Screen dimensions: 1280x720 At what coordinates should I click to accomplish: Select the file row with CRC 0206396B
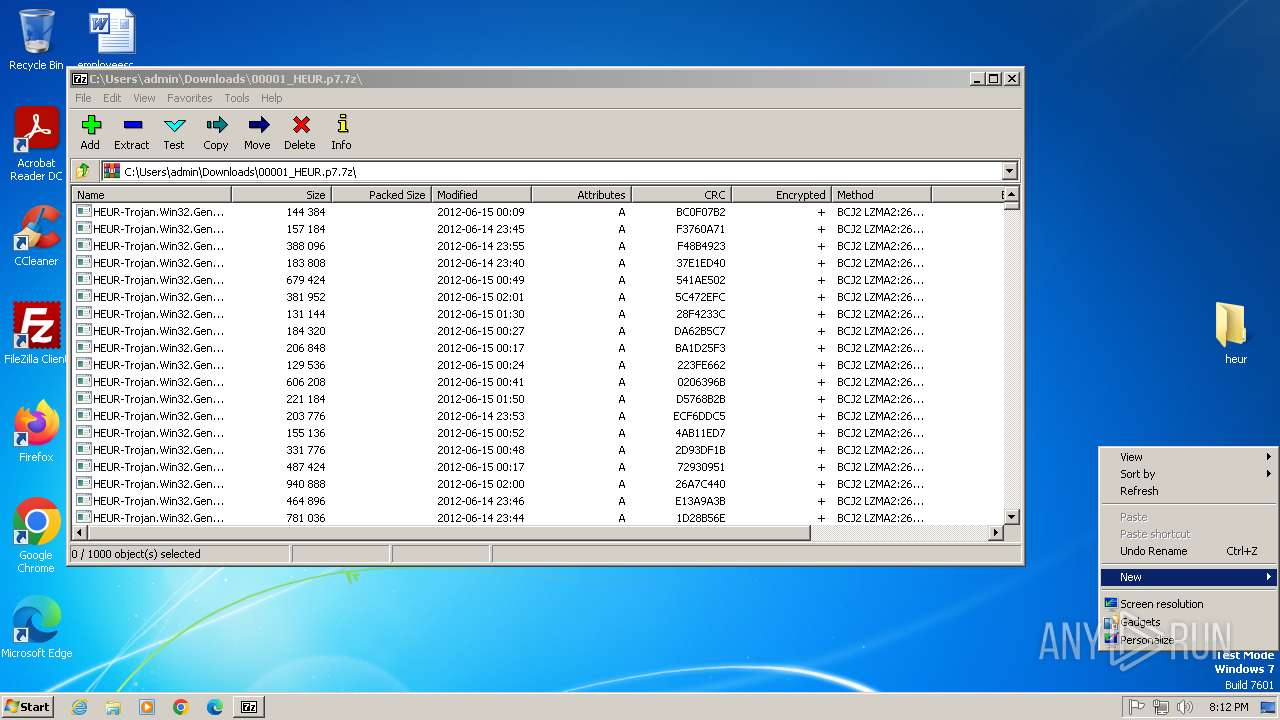click(538, 382)
